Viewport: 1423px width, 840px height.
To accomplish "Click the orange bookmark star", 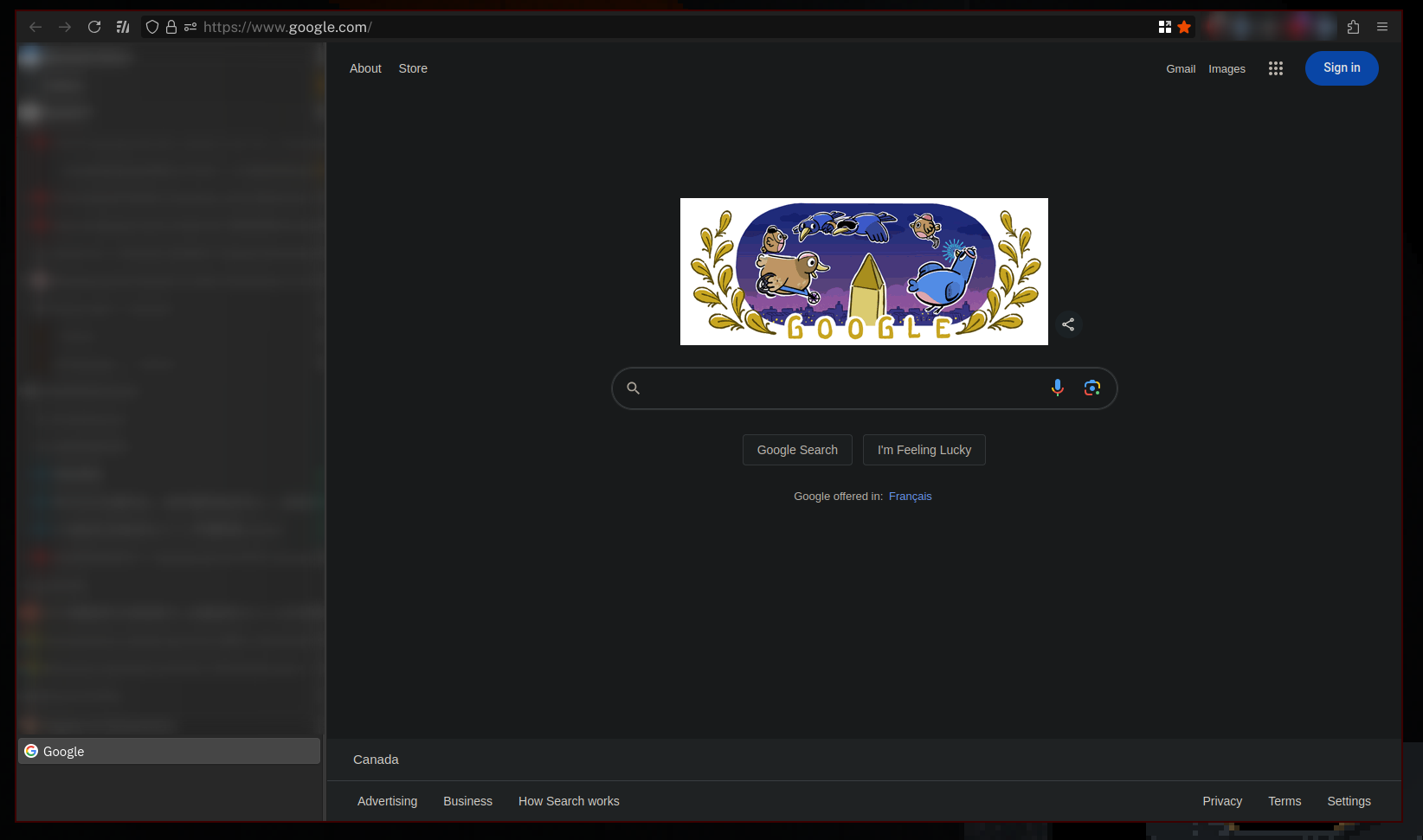I will 1184,27.
